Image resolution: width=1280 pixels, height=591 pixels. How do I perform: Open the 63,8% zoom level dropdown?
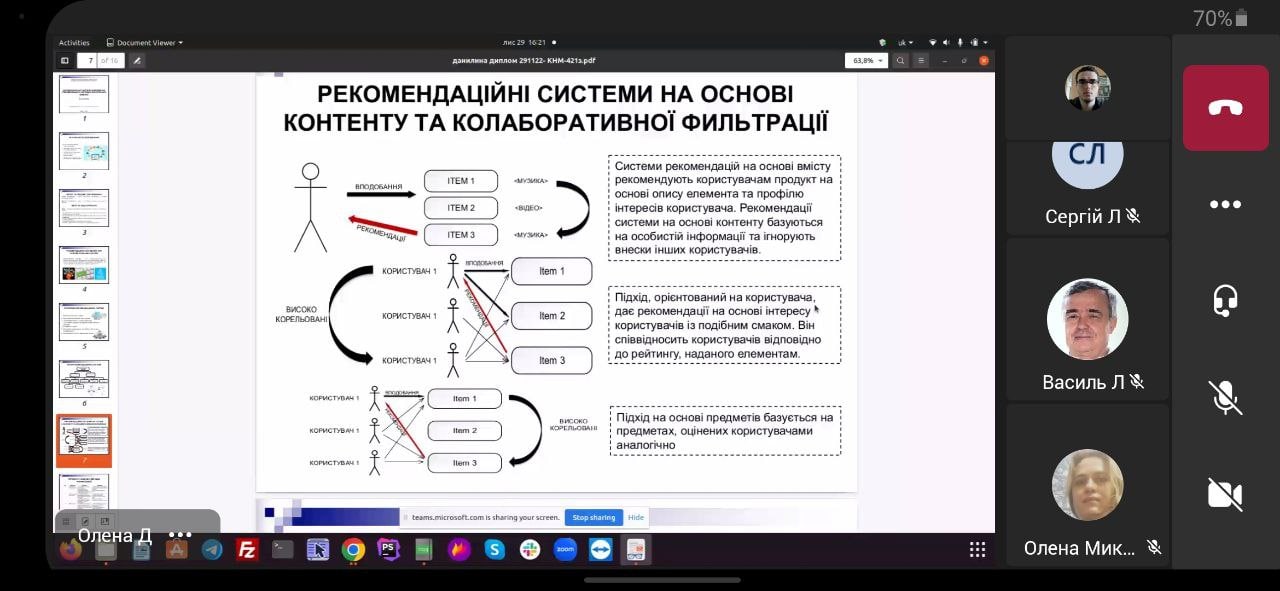point(866,60)
